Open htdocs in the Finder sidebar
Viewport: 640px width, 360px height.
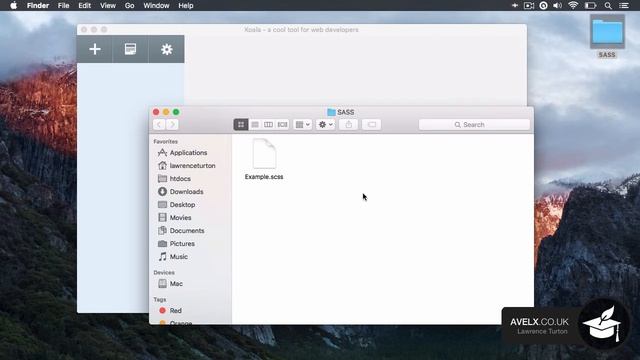pyautogui.click(x=180, y=179)
